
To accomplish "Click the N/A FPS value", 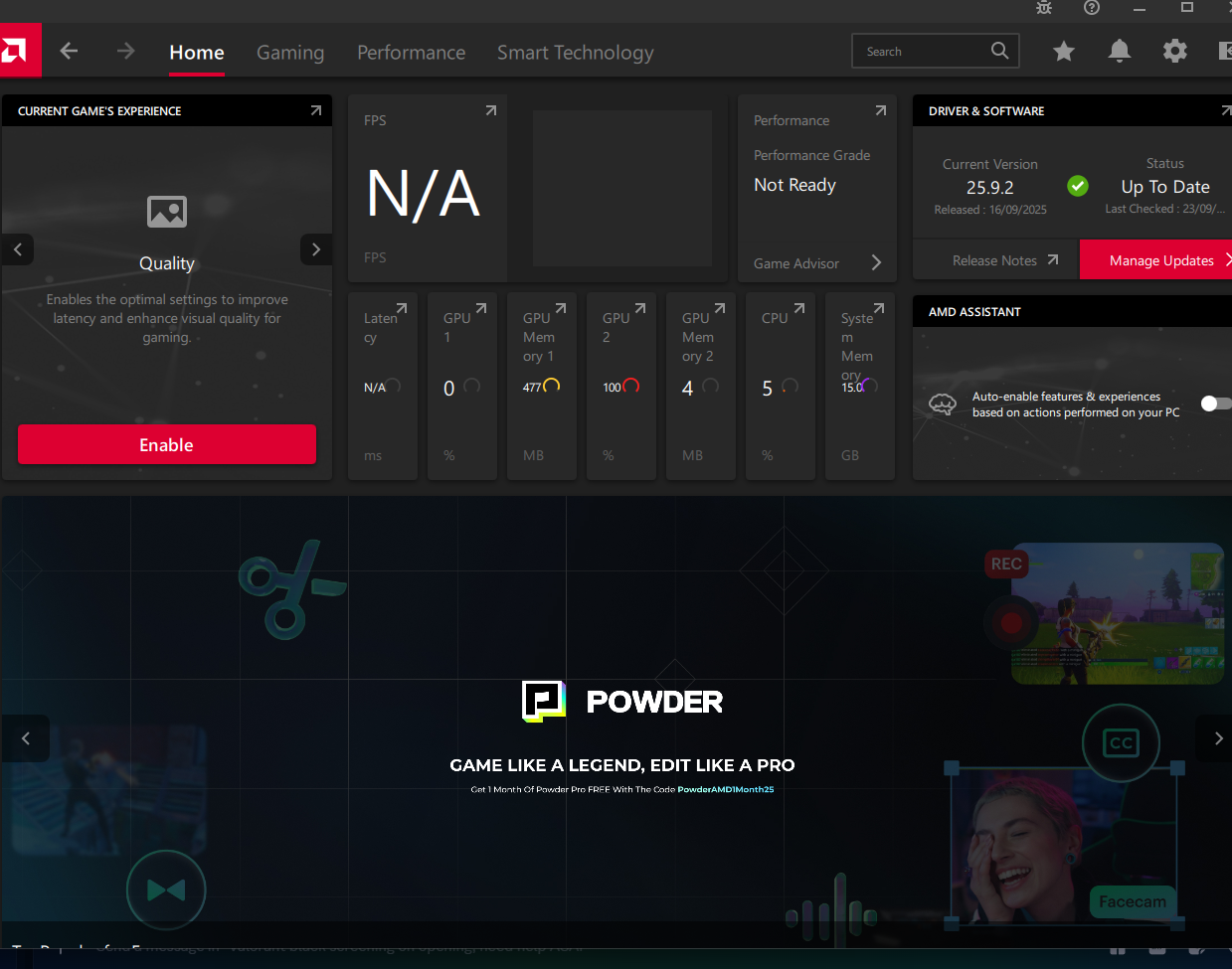I will tap(424, 193).
